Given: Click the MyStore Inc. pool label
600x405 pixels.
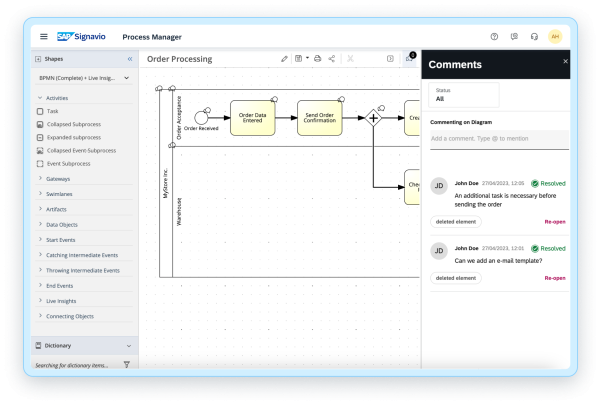Looking at the screenshot, I should pyautogui.click(x=165, y=183).
